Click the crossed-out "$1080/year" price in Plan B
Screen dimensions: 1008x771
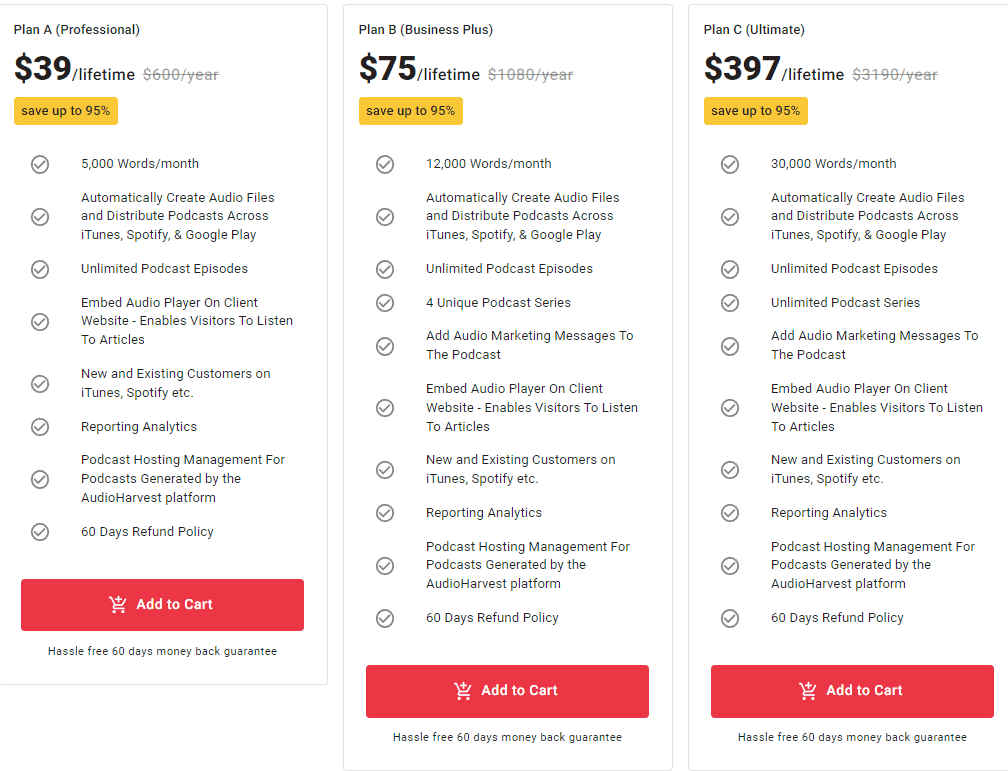coord(529,74)
